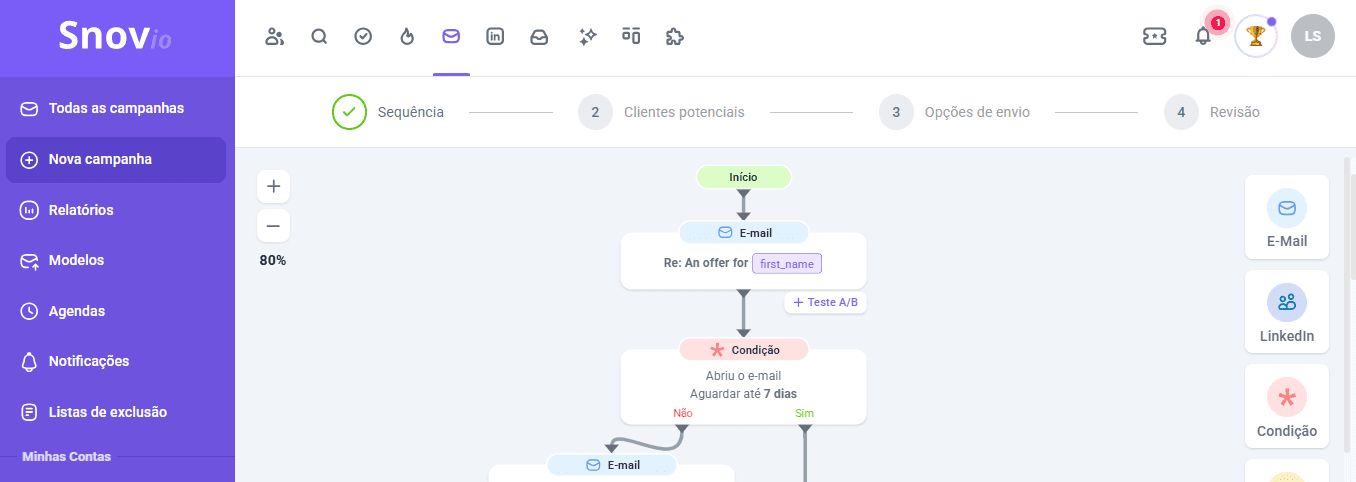Click the Snov.io logo

coord(115,37)
